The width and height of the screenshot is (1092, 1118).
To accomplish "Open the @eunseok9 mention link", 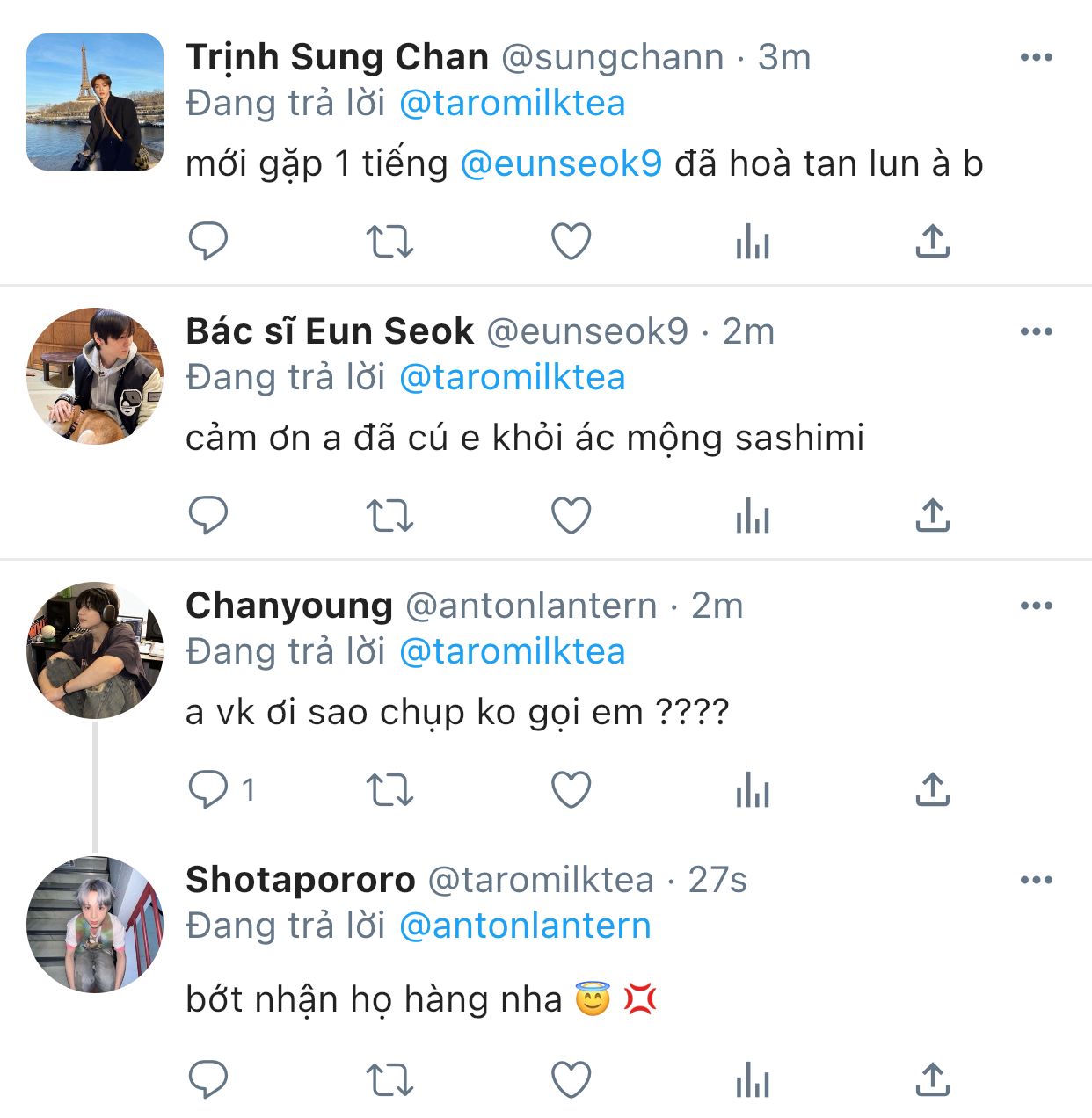I will click(561, 164).
